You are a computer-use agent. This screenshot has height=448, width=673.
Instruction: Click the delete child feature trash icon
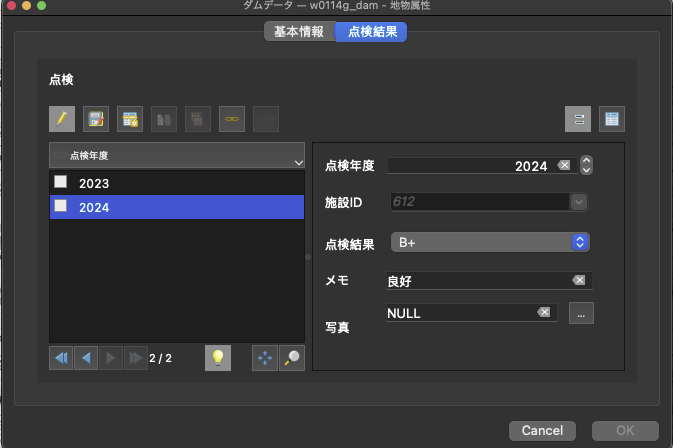(x=198, y=119)
